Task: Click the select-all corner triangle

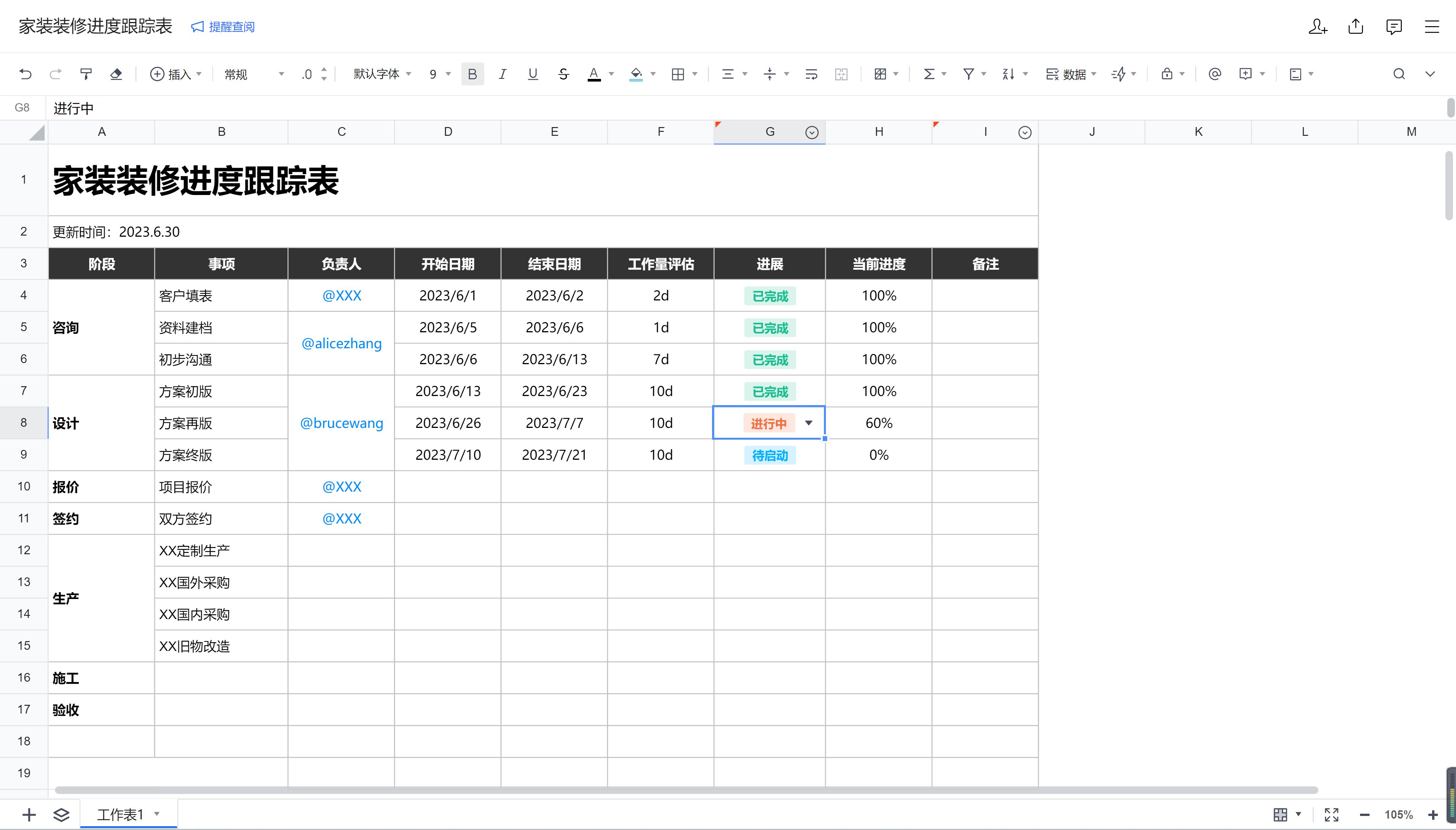Action: (x=36, y=133)
